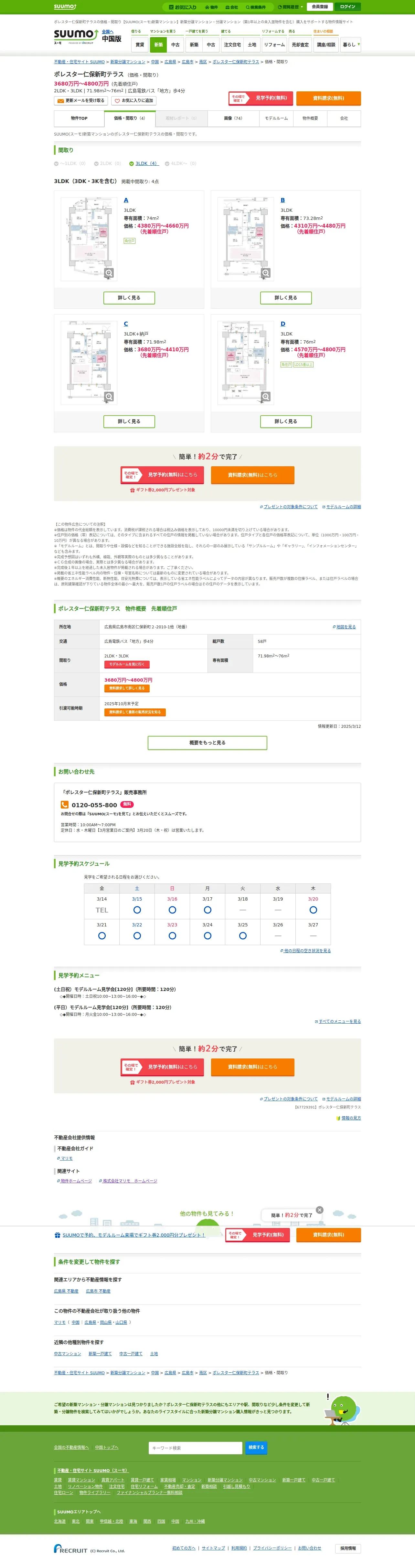The width and height of the screenshot is (415, 1568).
Task: Select 中古 under マンションを買う
Action: pos(176,45)
